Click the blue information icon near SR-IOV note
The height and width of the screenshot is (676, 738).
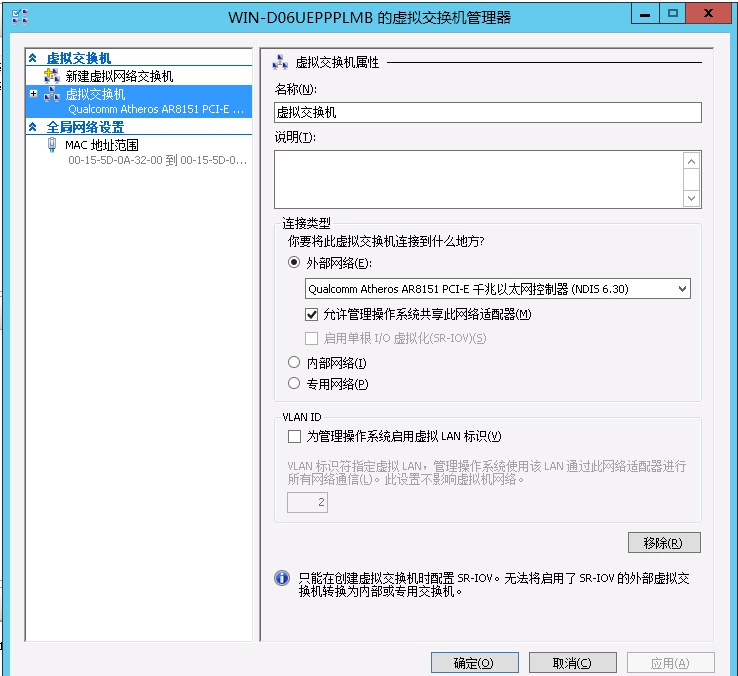point(282,578)
